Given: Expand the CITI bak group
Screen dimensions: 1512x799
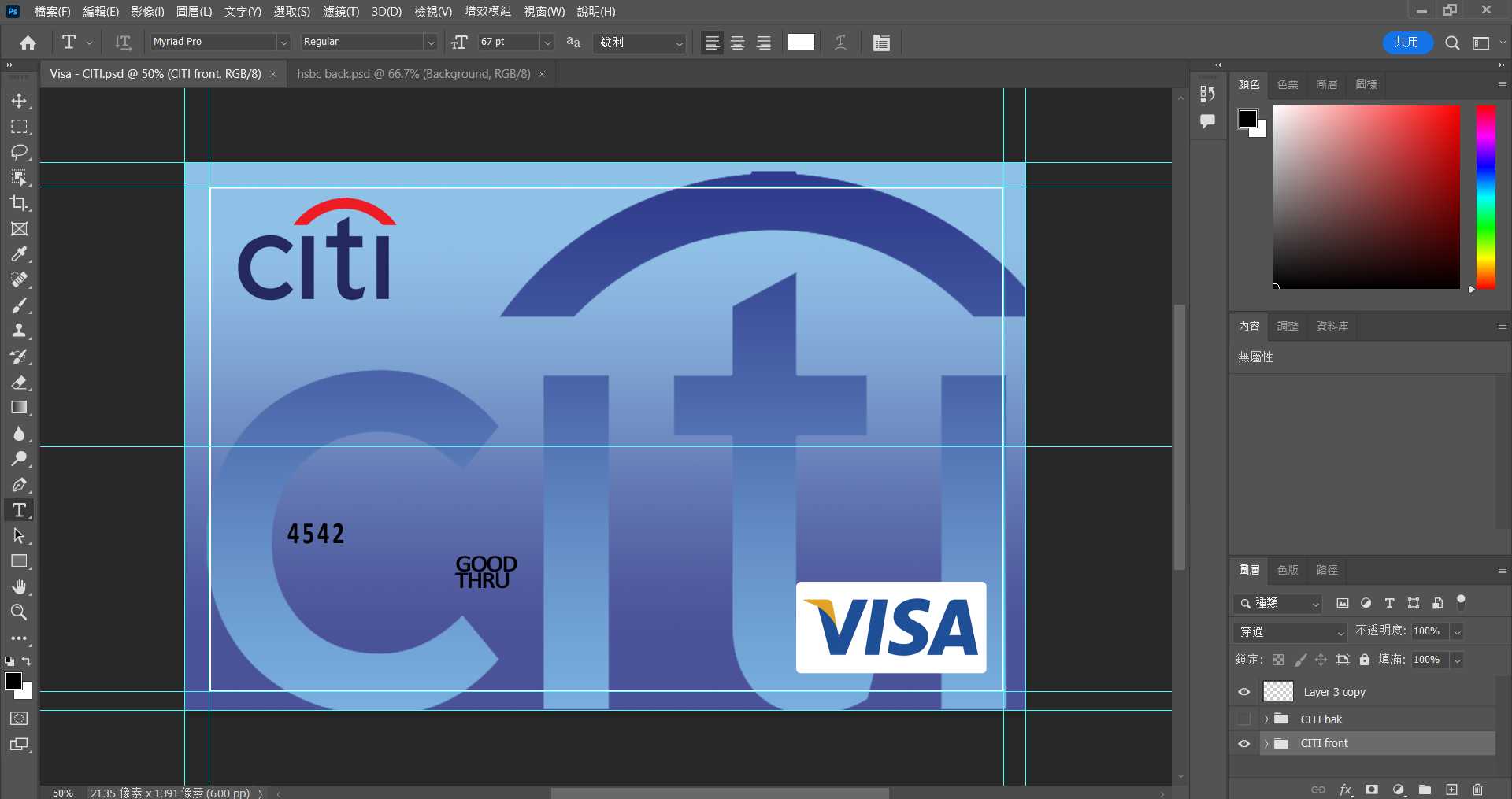Looking at the screenshot, I should point(1266,719).
